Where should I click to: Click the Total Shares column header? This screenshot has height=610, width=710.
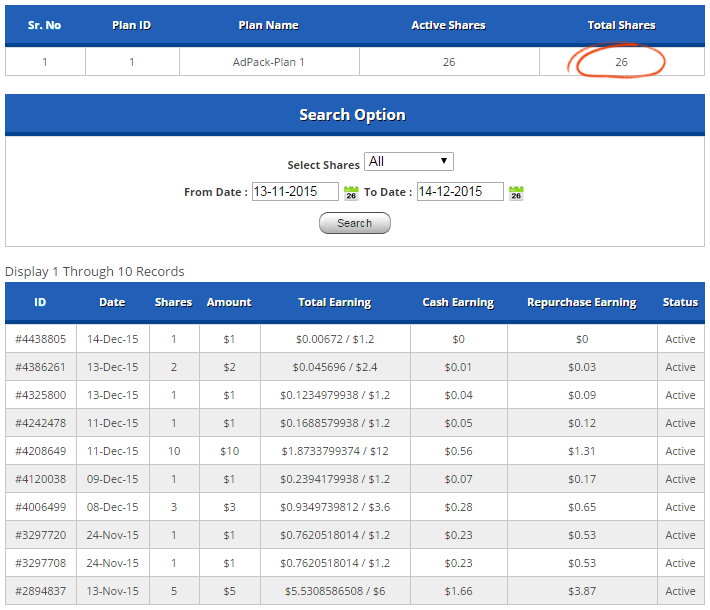621,25
